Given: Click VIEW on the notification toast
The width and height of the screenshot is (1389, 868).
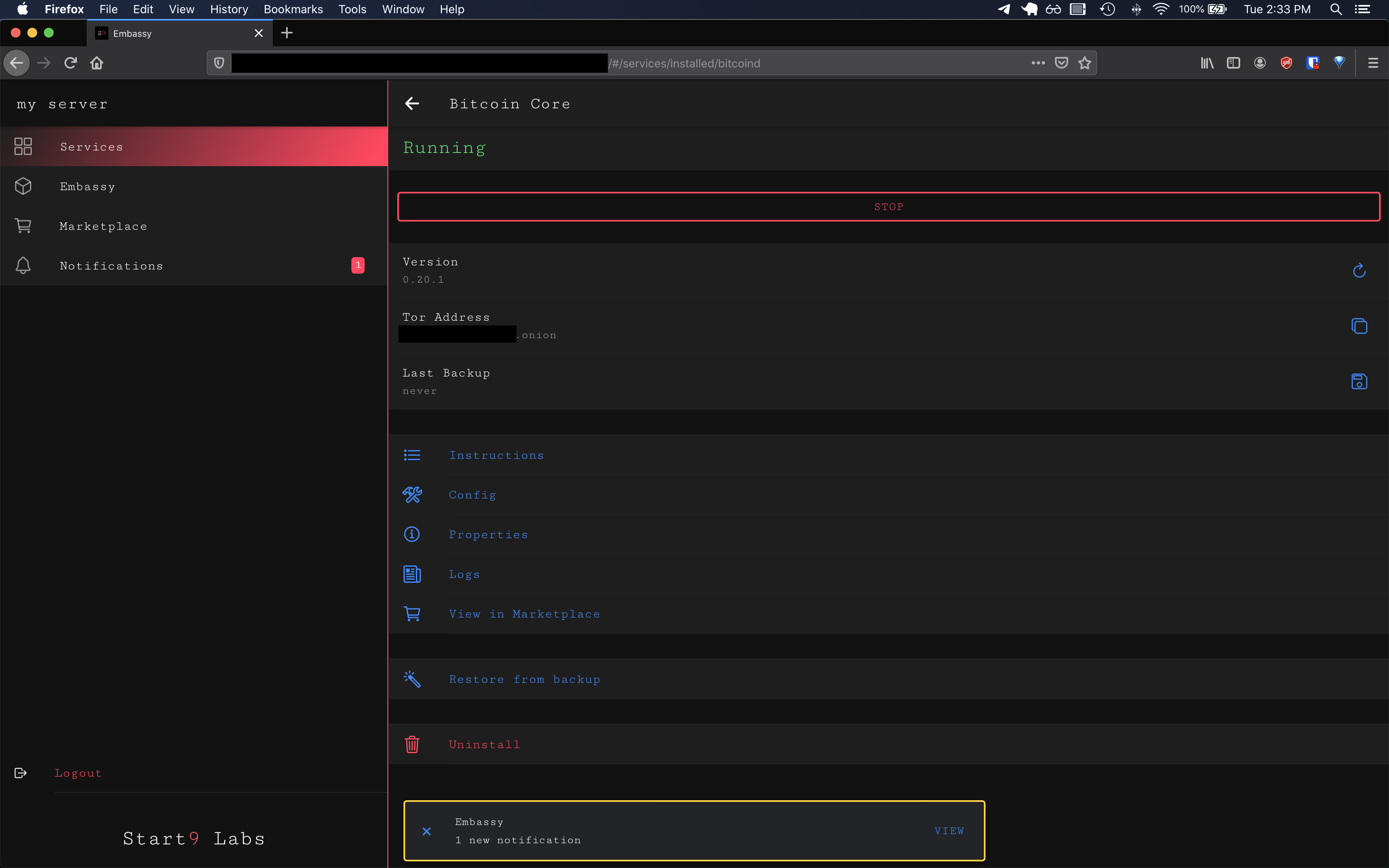Looking at the screenshot, I should point(949,831).
